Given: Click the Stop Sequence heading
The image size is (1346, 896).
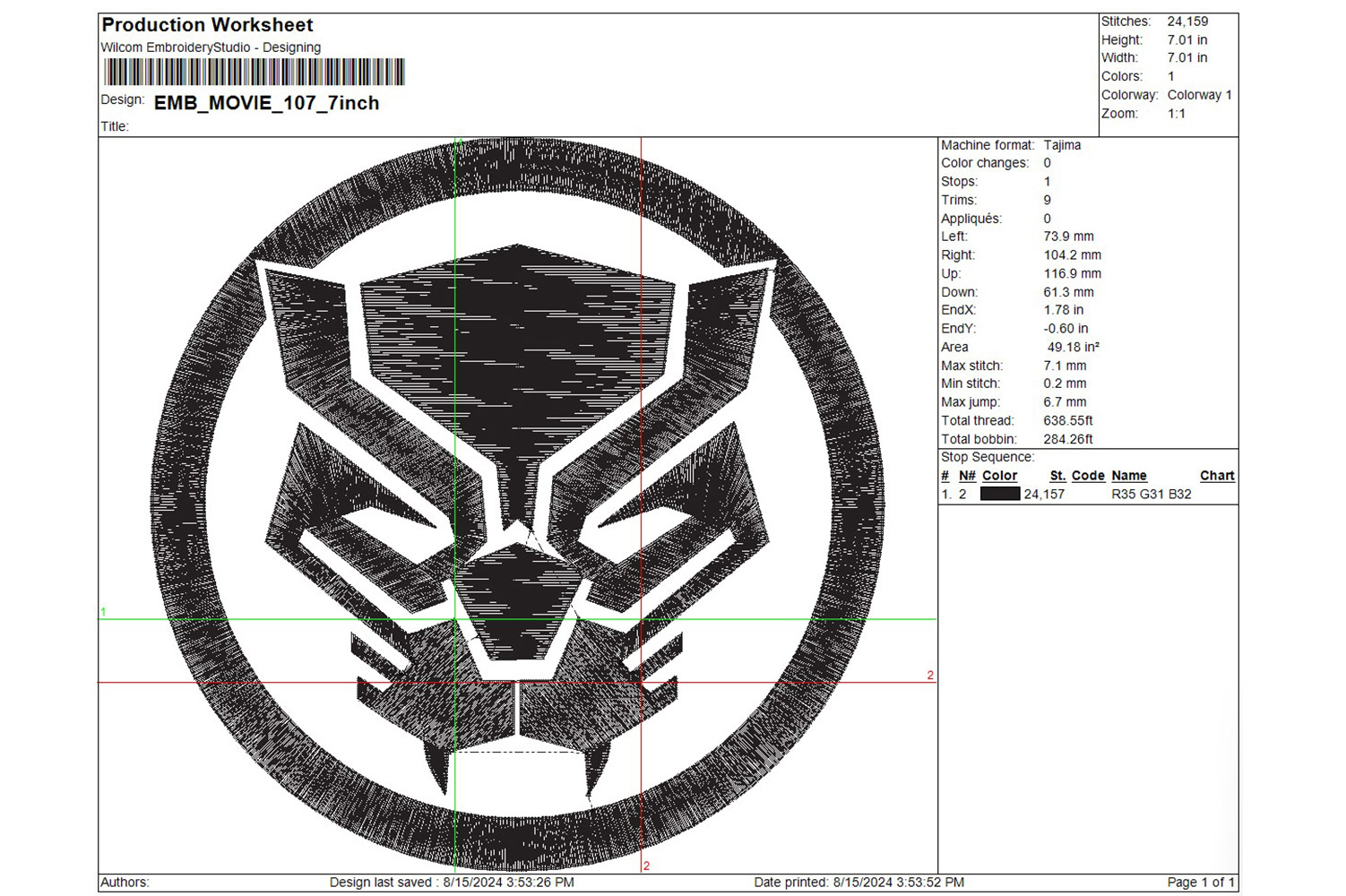Looking at the screenshot, I should point(987,457).
